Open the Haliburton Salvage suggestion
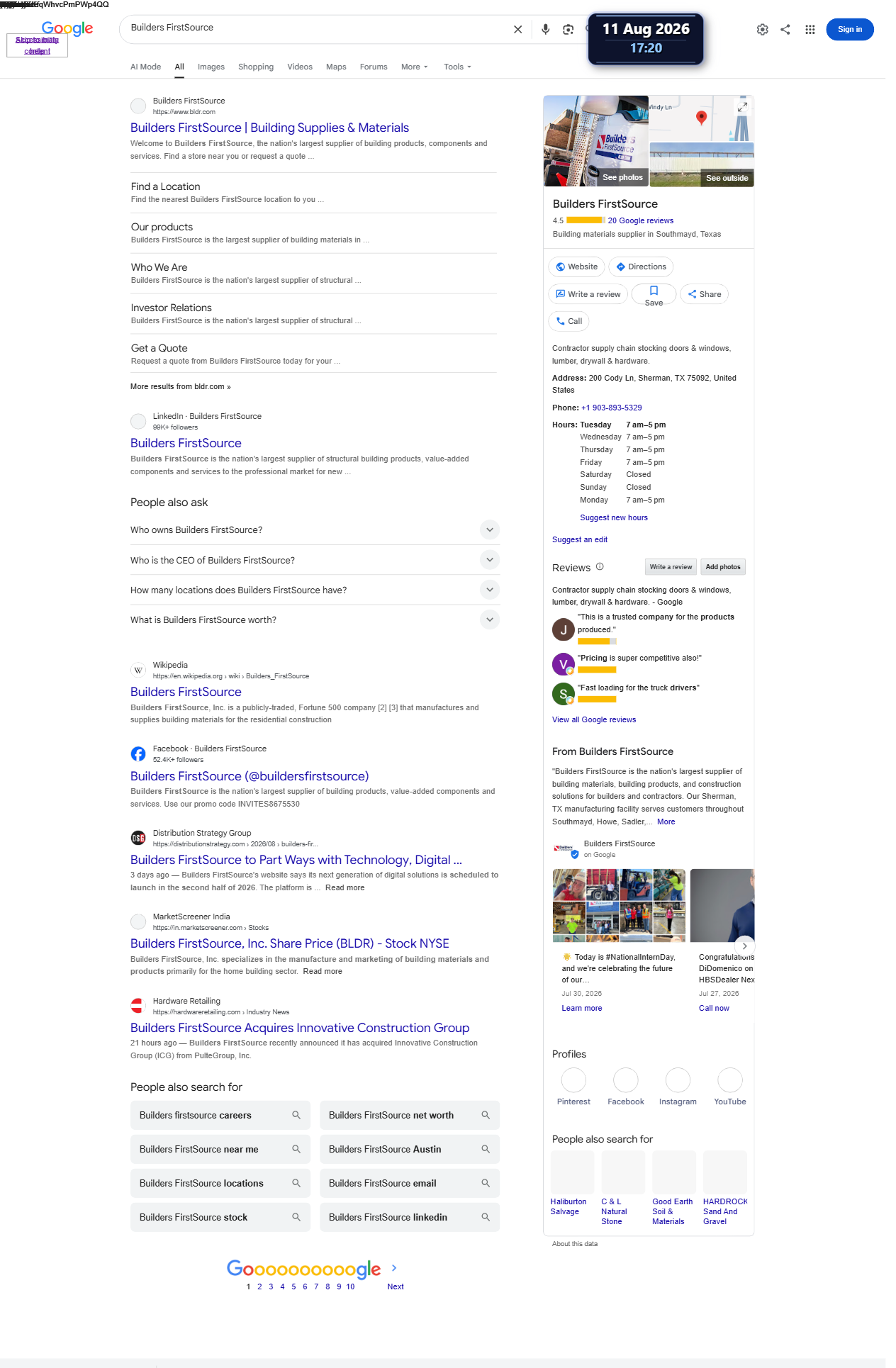Image resolution: width=896 pixels, height=1368 pixels. click(572, 1184)
